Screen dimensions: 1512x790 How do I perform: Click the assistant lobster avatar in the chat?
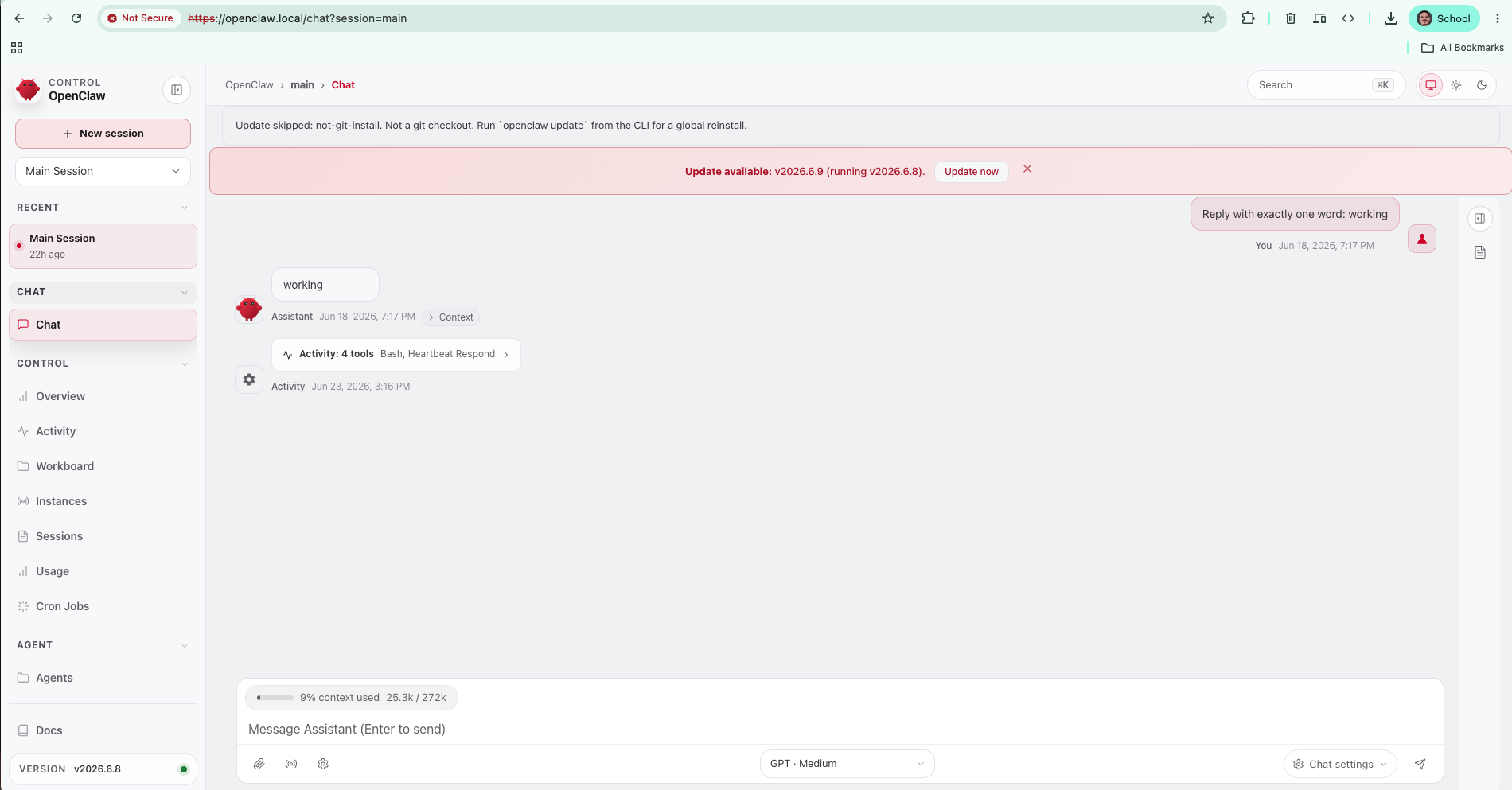click(249, 309)
